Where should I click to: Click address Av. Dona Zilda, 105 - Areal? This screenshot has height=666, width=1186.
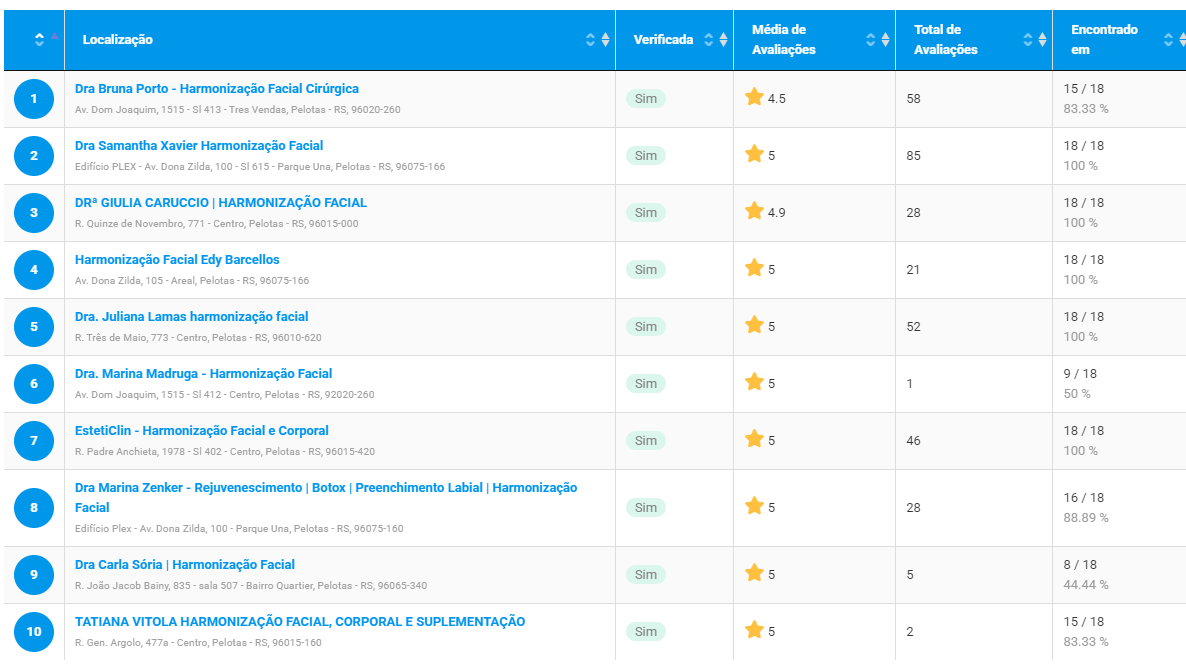(192, 280)
